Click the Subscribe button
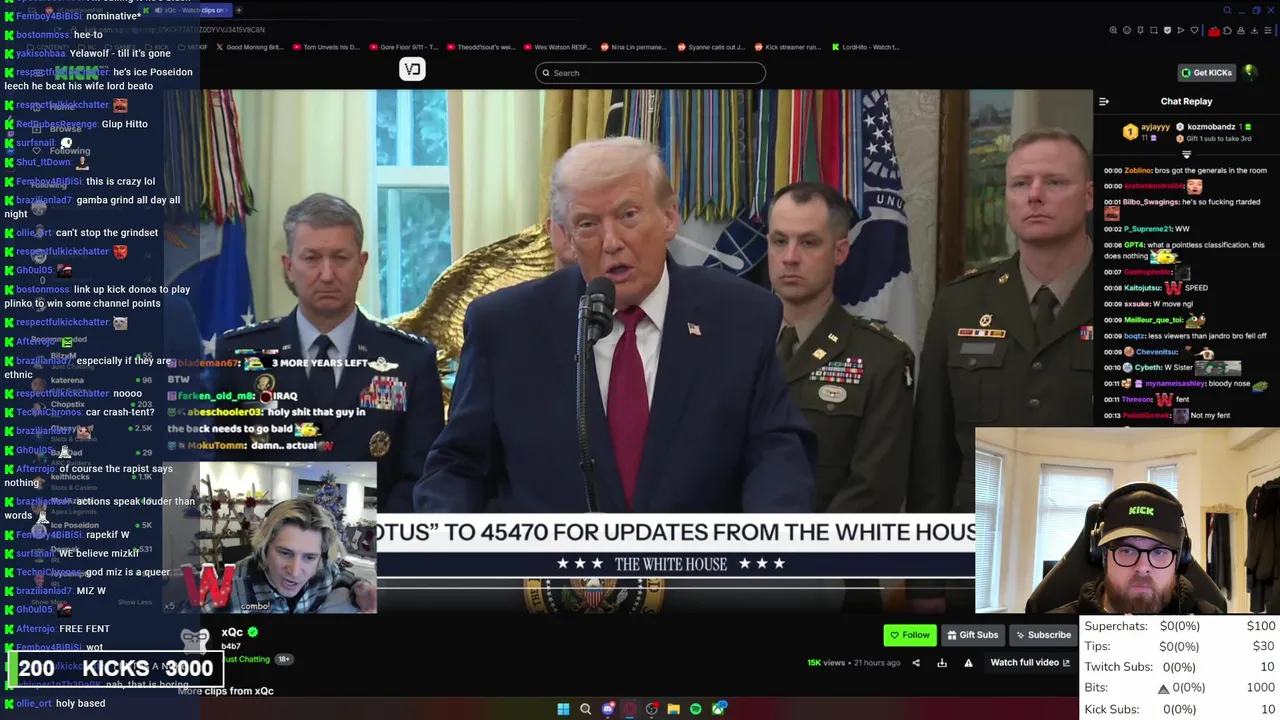This screenshot has width=1280, height=720. pos(1043,635)
